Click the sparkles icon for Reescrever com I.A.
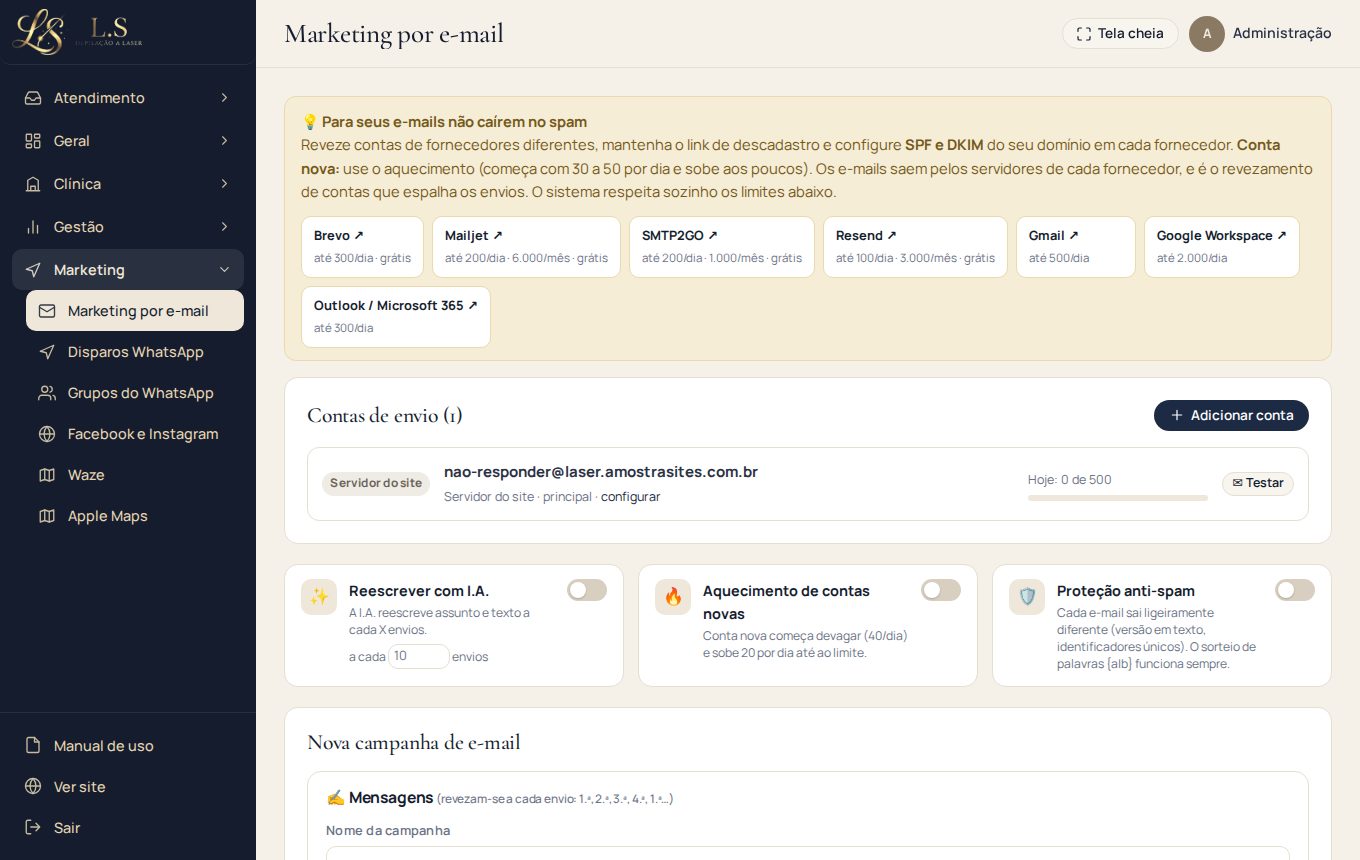 point(319,597)
